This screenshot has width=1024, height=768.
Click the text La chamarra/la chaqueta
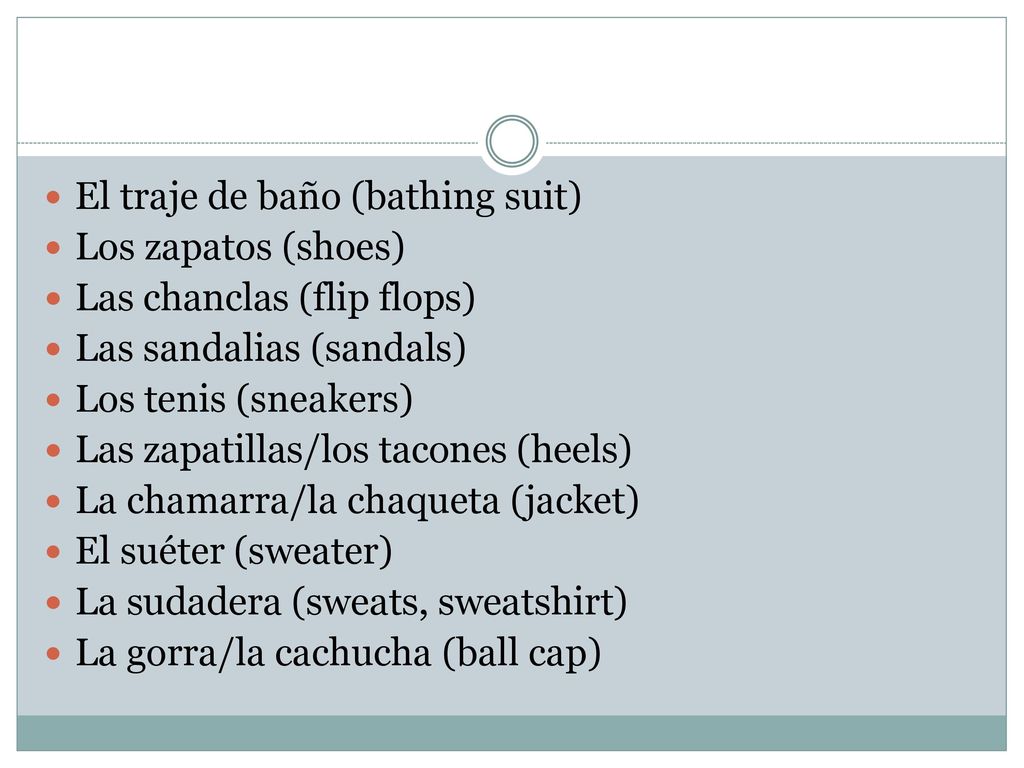click(x=287, y=502)
